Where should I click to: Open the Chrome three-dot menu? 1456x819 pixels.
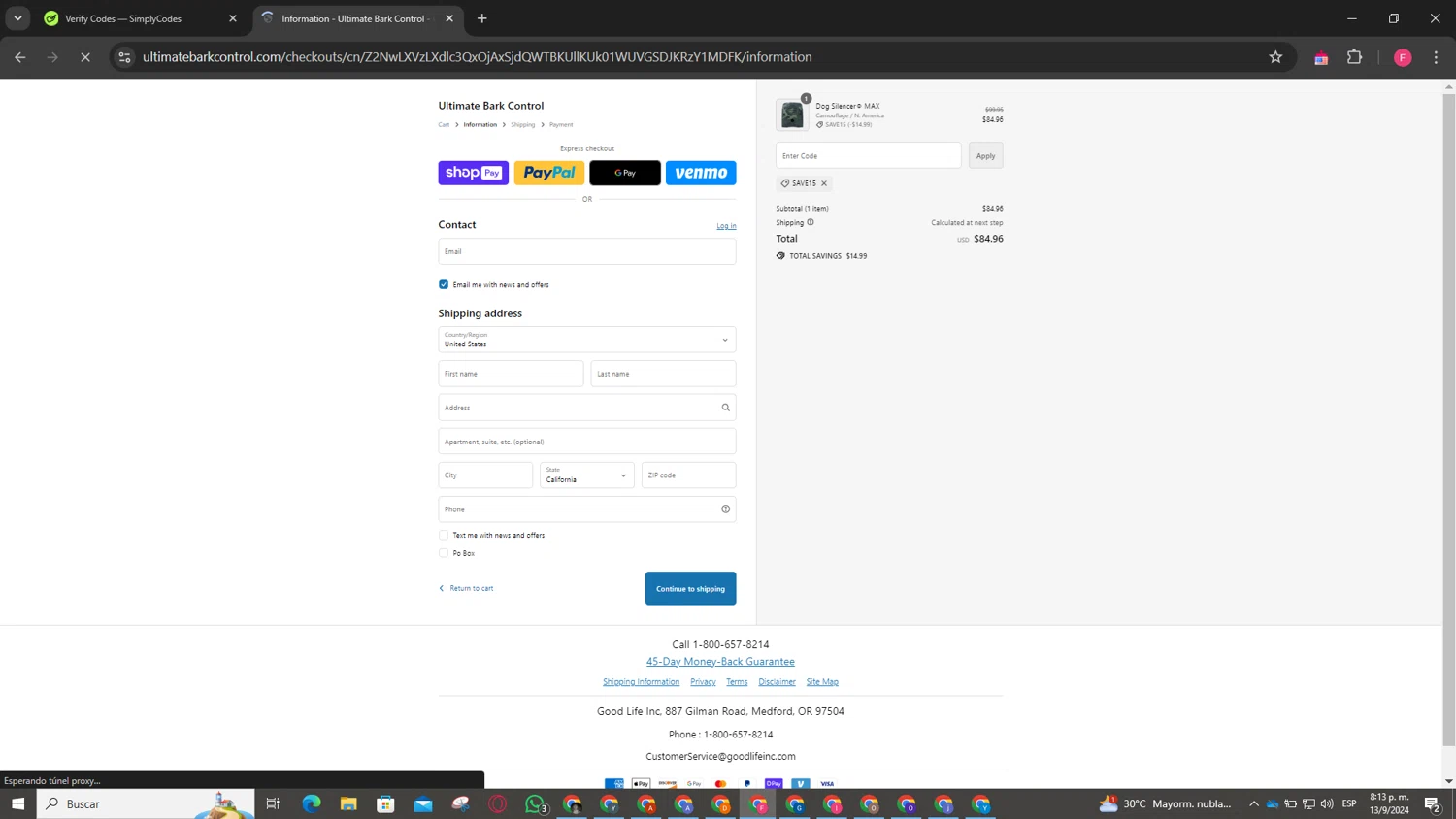coord(1436,57)
